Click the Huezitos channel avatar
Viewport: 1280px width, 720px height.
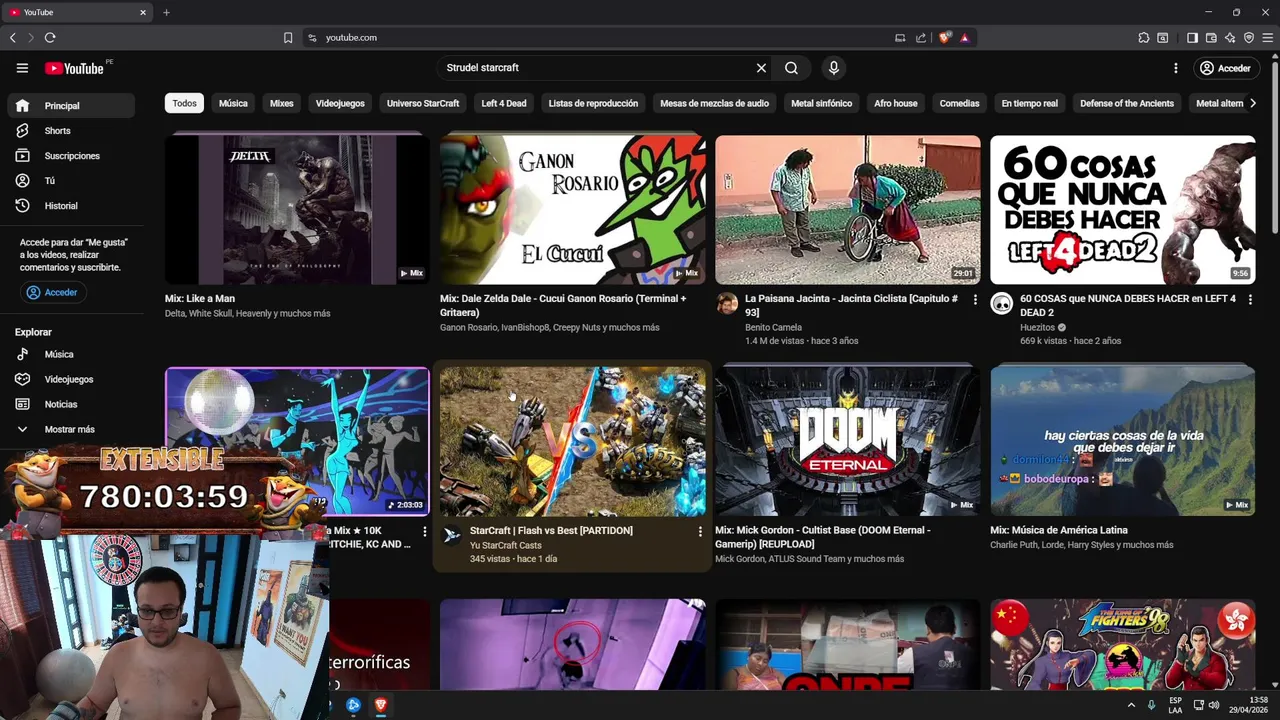tap(1002, 304)
